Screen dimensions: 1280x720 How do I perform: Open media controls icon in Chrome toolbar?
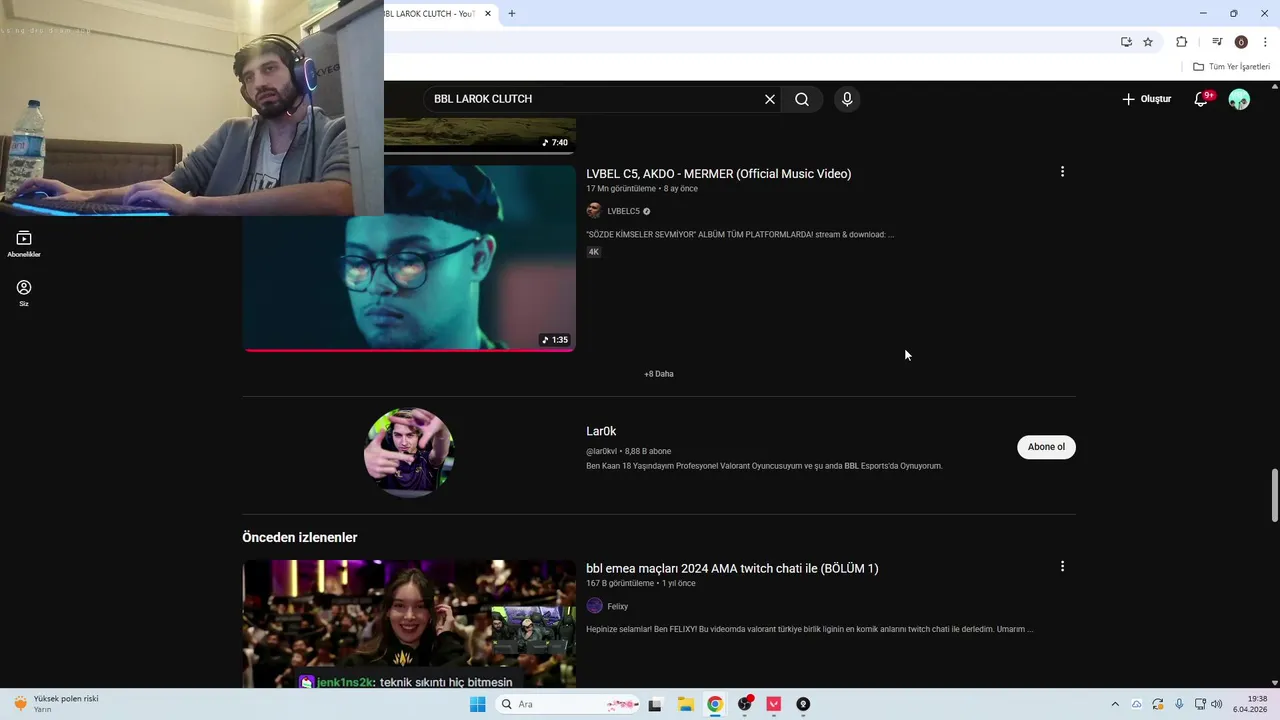[1217, 42]
